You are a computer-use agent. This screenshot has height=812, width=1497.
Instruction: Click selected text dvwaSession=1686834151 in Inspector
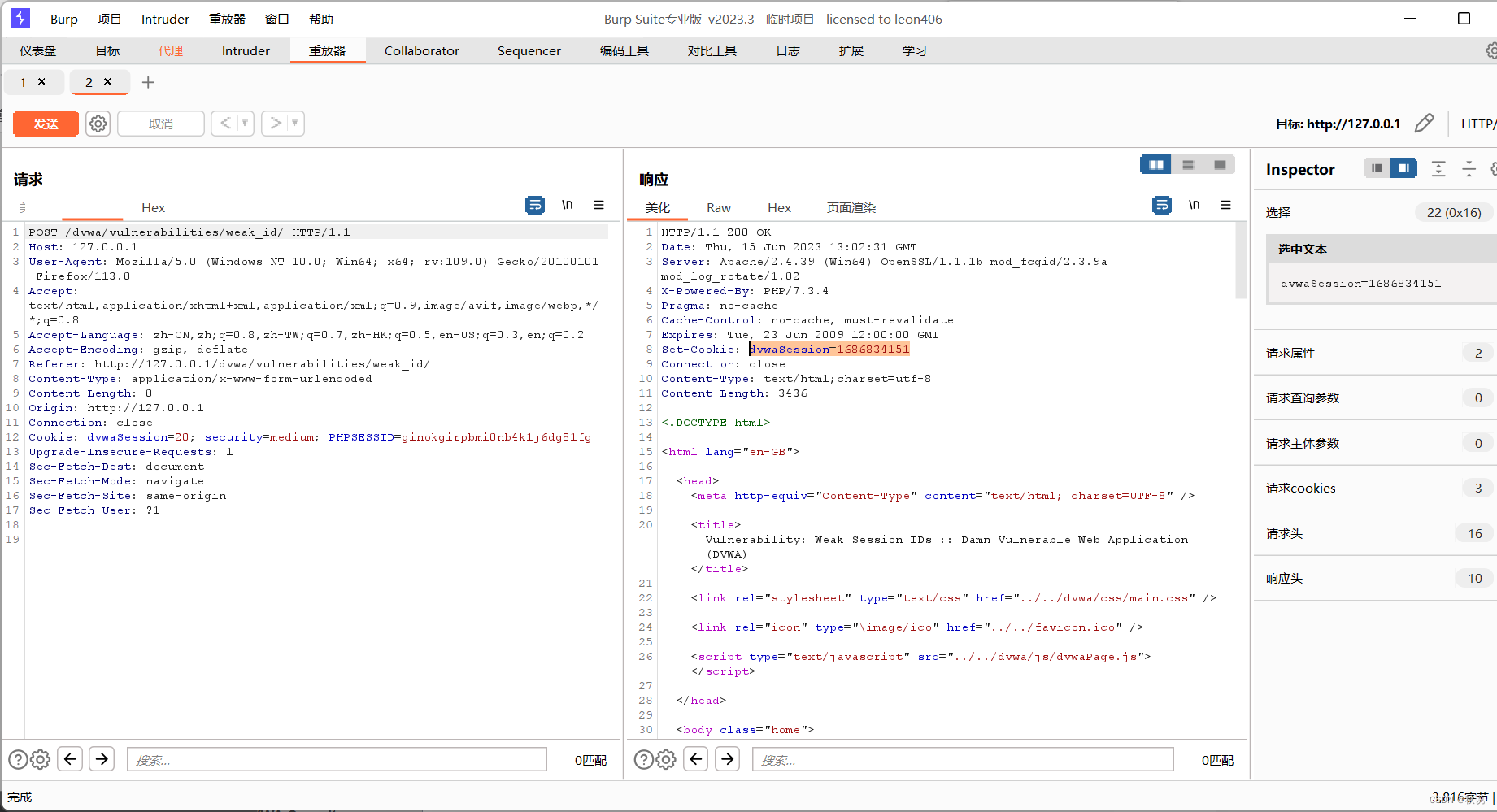(1360, 283)
